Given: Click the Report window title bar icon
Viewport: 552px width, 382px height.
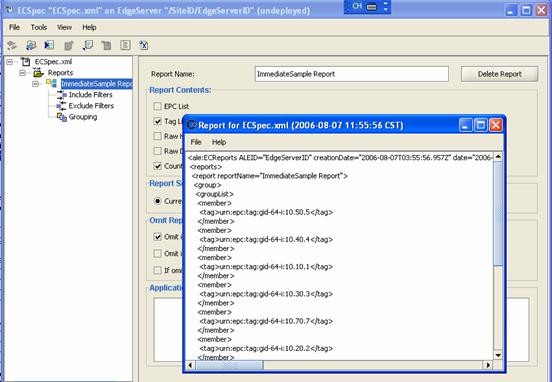Looking at the screenshot, I should 192,125.
